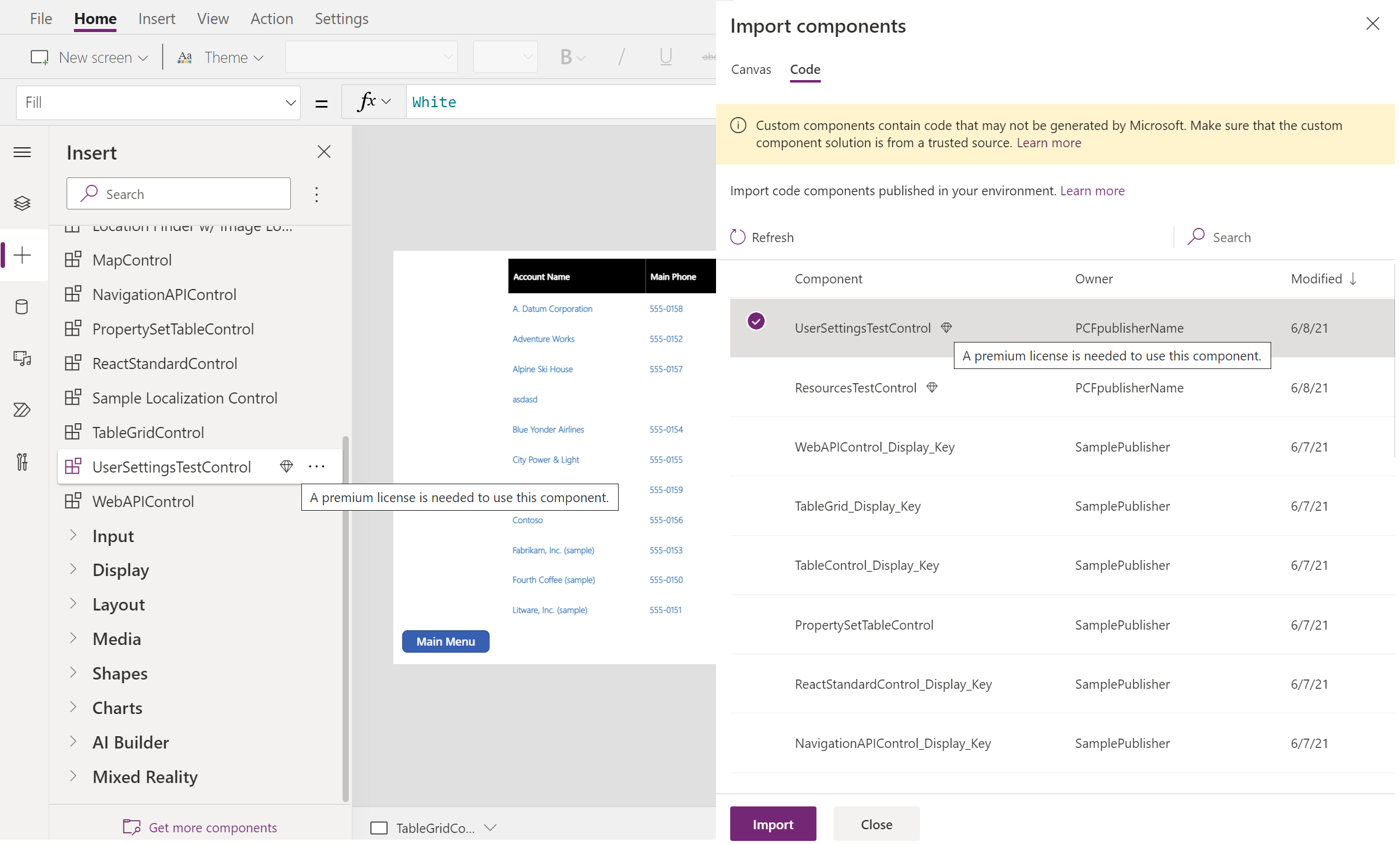Screen dimensions: 1400x844
Task: Click the Data cylinder icon in sidebar
Action: [22, 307]
